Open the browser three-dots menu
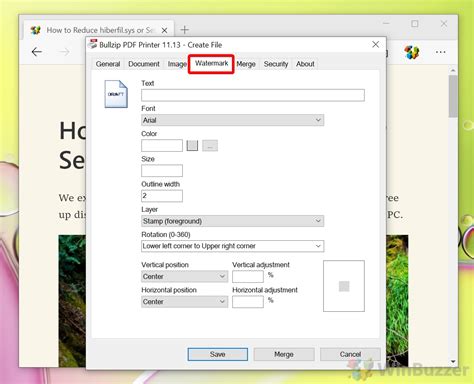The width and height of the screenshot is (474, 384). (441, 52)
